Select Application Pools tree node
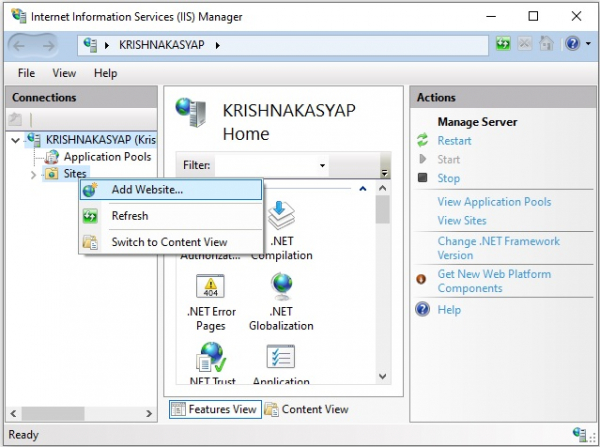The height and width of the screenshot is (447, 600). pos(107,157)
